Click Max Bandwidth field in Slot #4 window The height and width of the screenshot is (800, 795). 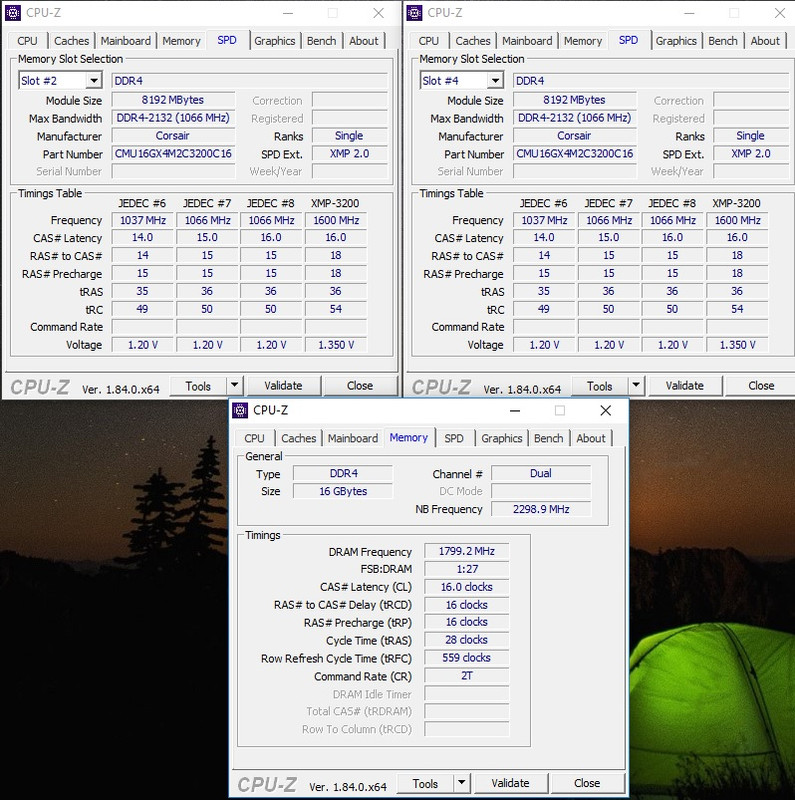[575, 118]
